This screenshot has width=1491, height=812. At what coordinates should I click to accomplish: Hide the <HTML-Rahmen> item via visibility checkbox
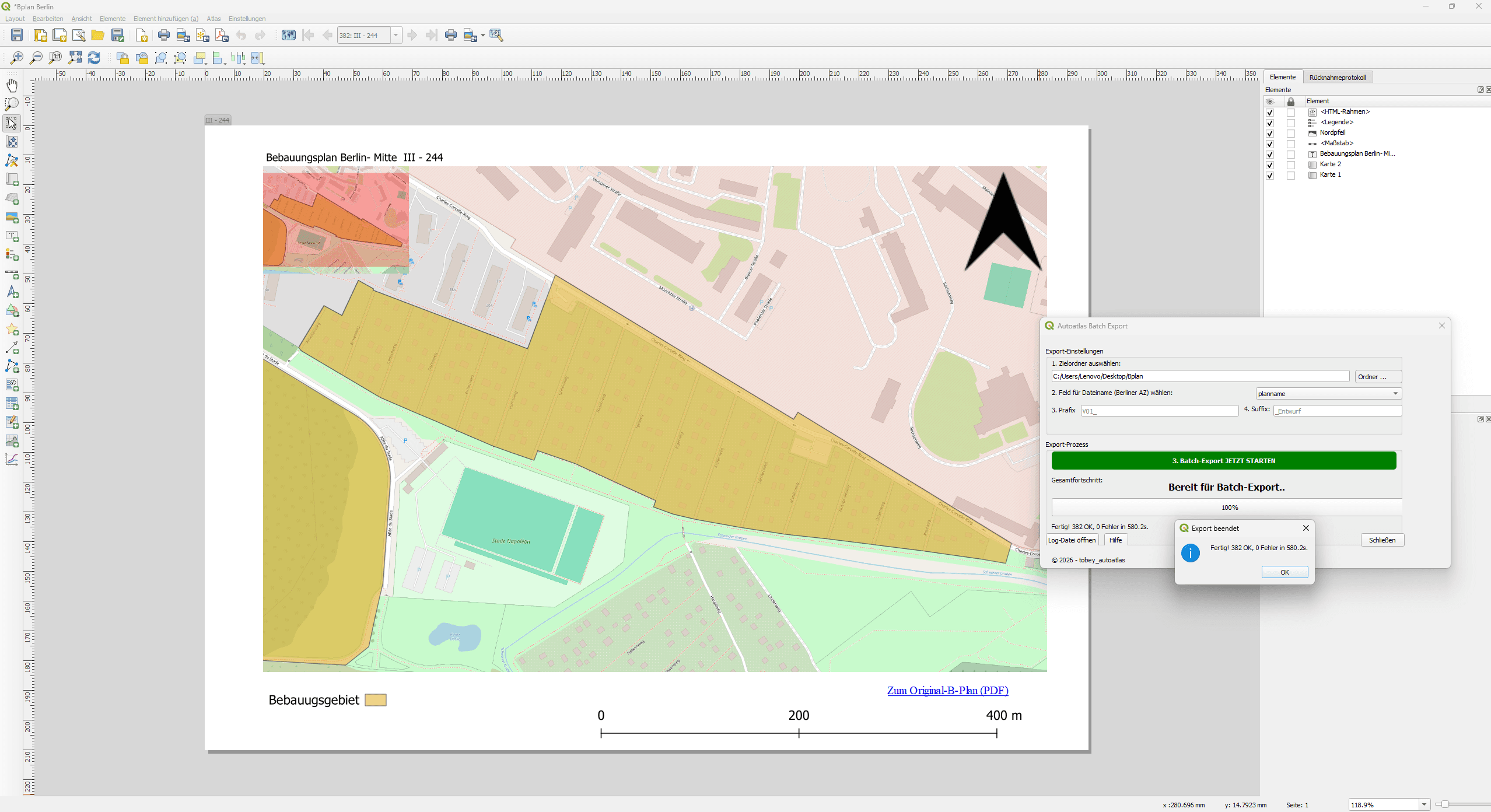(1270, 113)
